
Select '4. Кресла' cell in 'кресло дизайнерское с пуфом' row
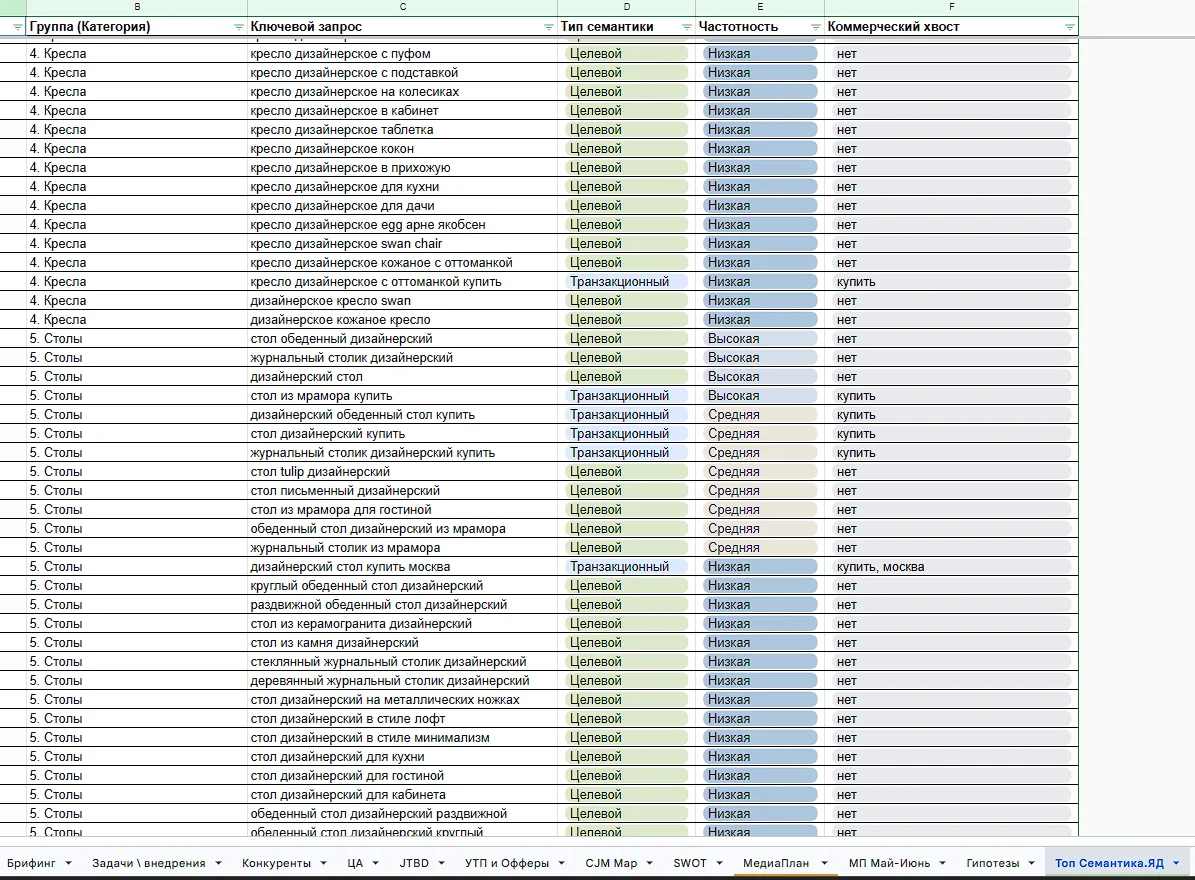(x=137, y=54)
